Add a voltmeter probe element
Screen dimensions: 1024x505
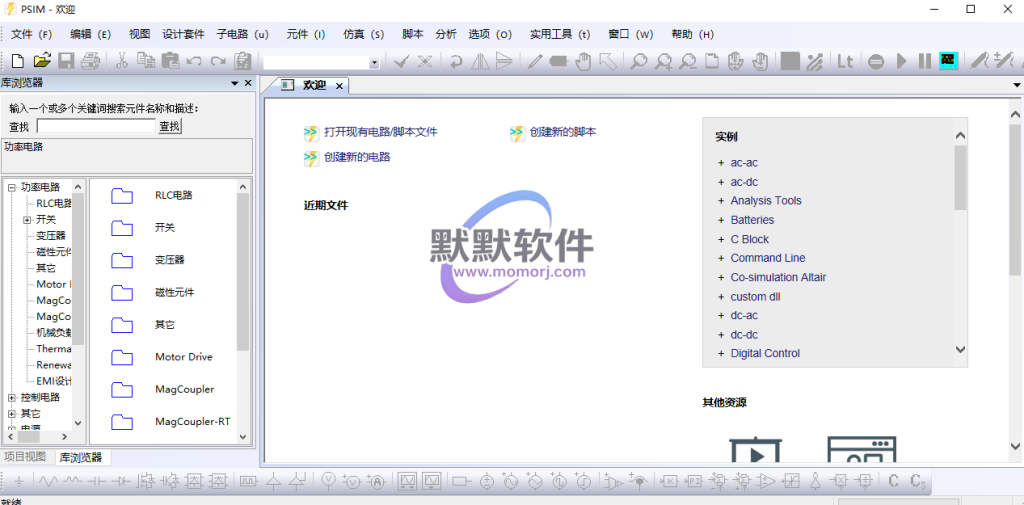coord(329,481)
